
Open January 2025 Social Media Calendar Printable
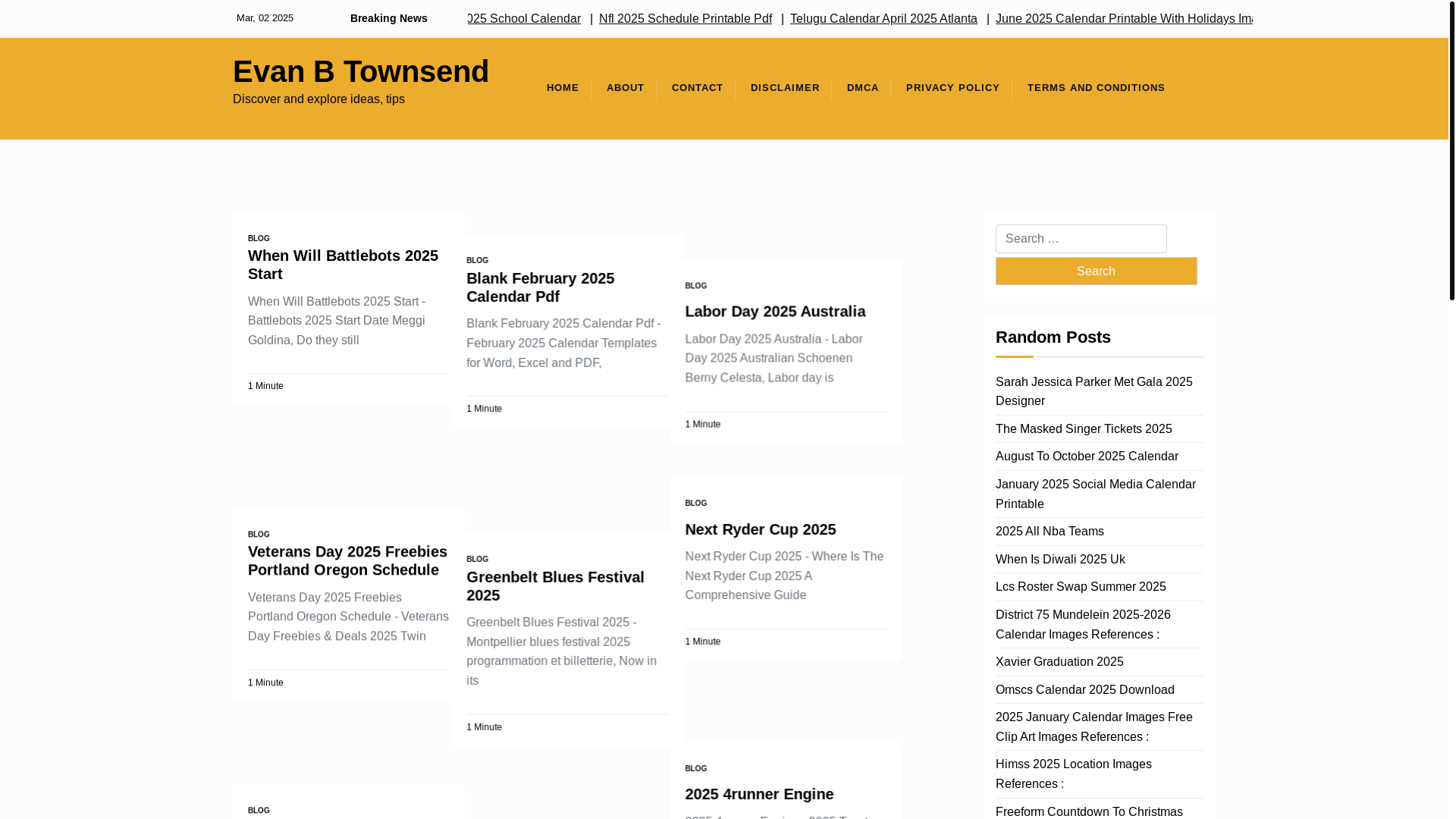pyautogui.click(x=1095, y=494)
